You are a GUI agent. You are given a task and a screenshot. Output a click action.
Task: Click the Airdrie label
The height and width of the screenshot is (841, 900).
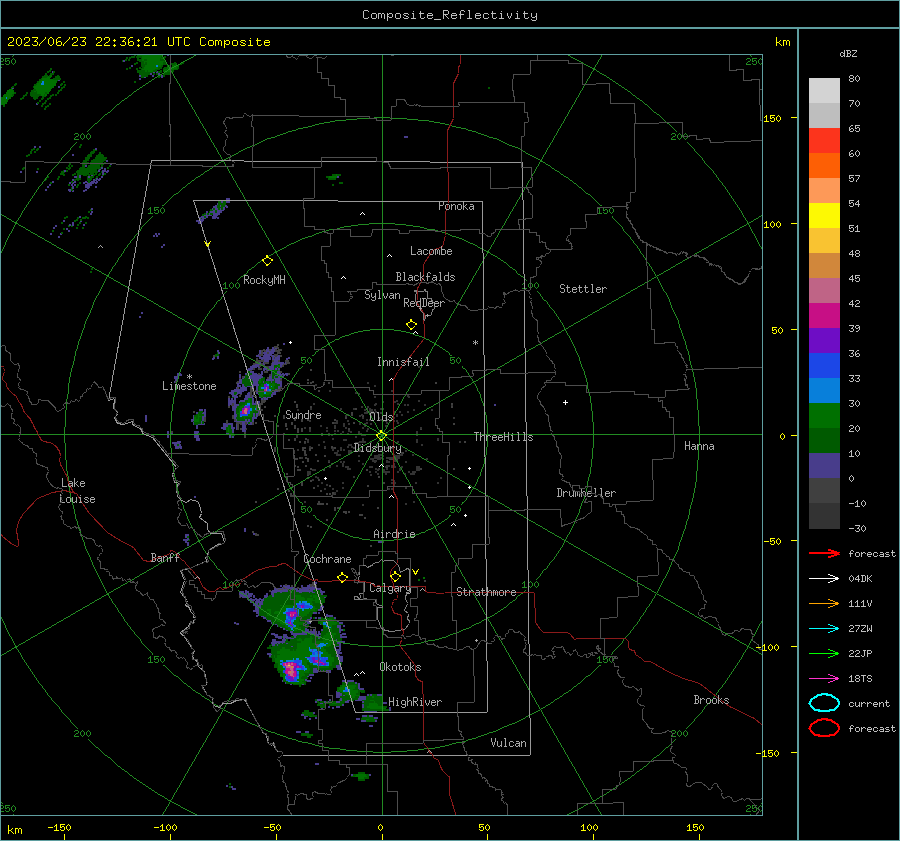(x=394, y=534)
